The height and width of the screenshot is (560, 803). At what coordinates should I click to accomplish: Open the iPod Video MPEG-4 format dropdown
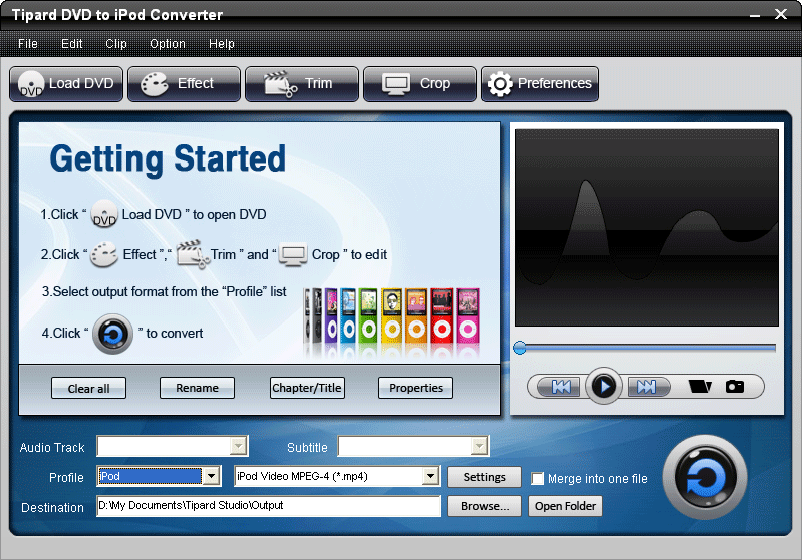click(x=430, y=476)
